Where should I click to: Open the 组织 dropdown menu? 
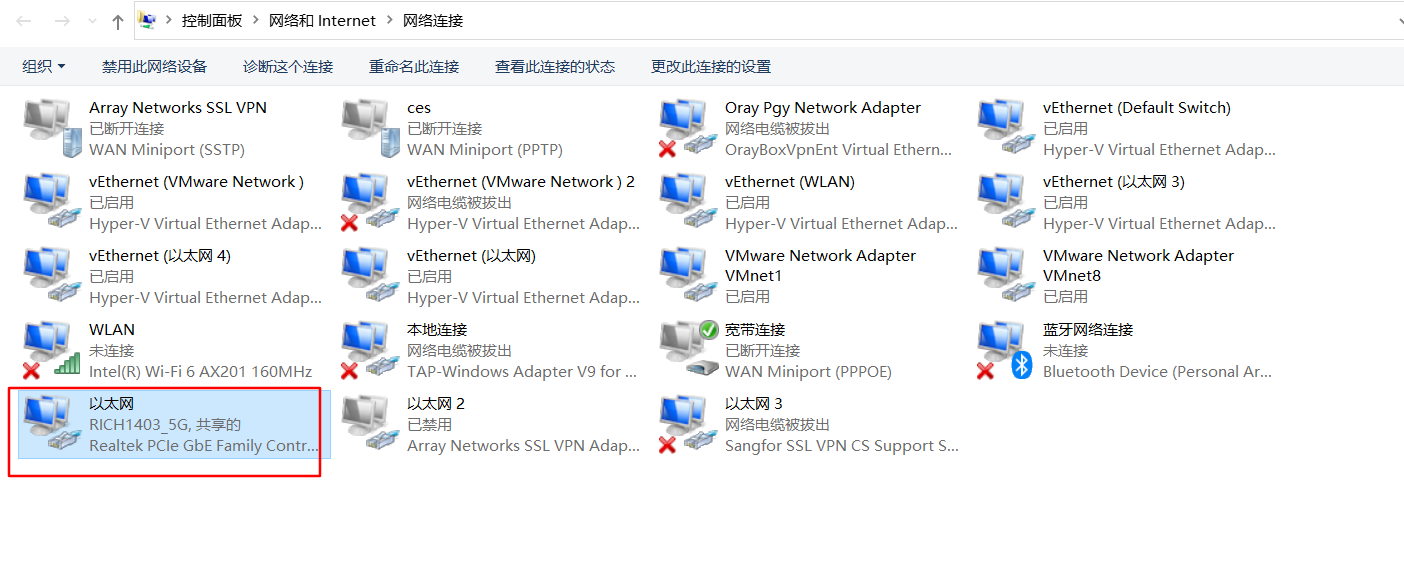43,67
